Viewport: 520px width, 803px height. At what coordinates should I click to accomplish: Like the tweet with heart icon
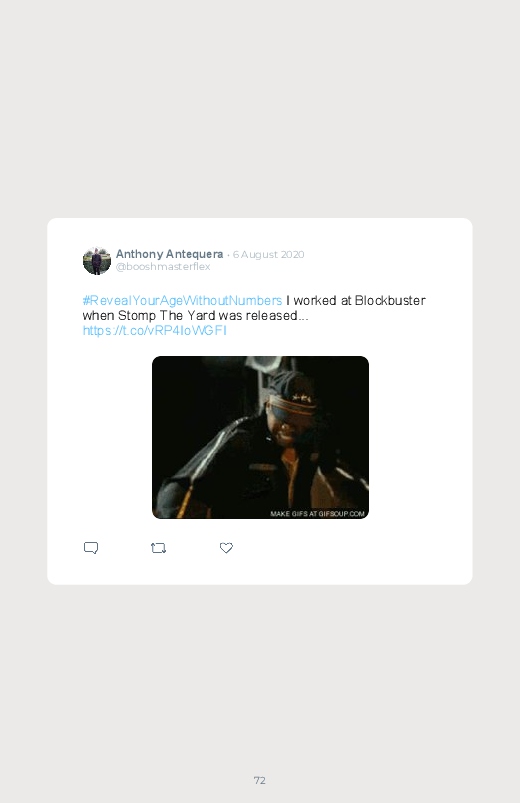(226, 548)
